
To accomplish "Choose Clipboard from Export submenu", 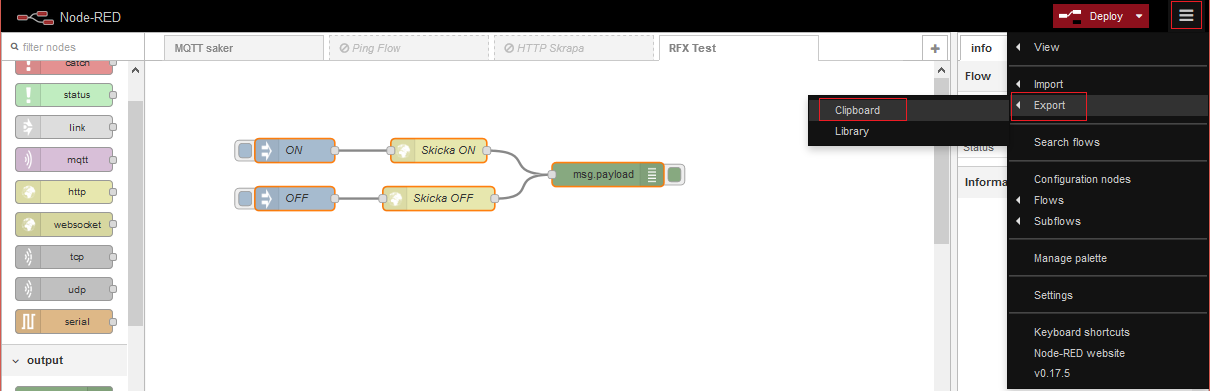I will tap(857, 110).
